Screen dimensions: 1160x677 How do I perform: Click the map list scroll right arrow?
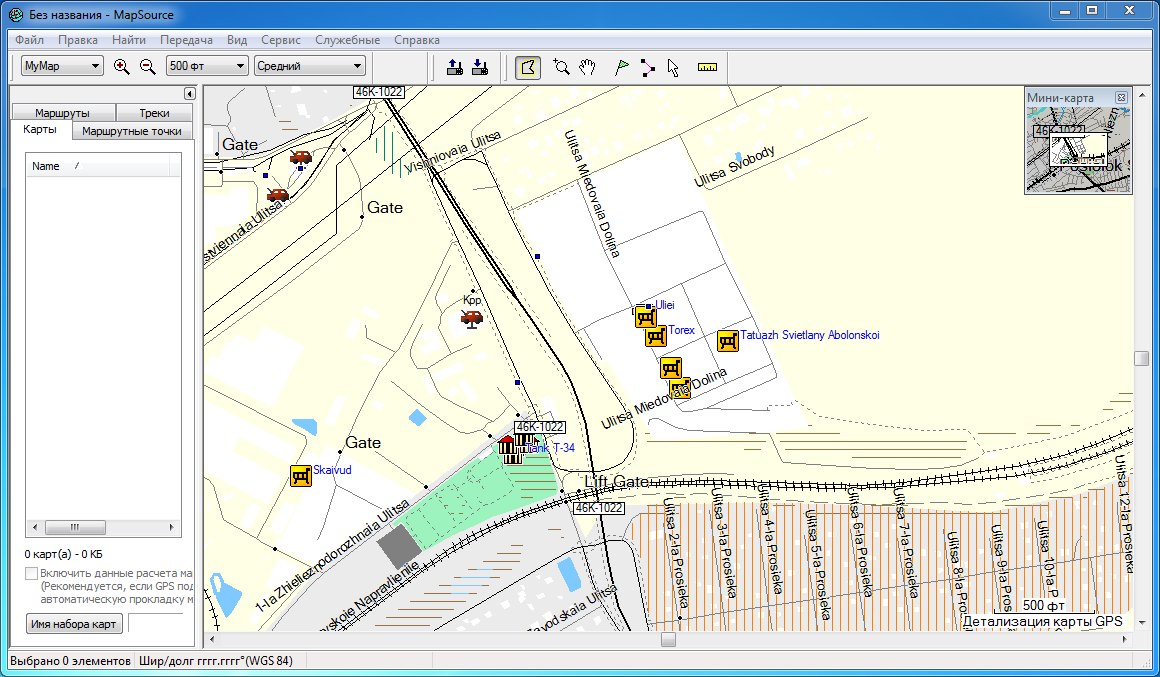(171, 528)
